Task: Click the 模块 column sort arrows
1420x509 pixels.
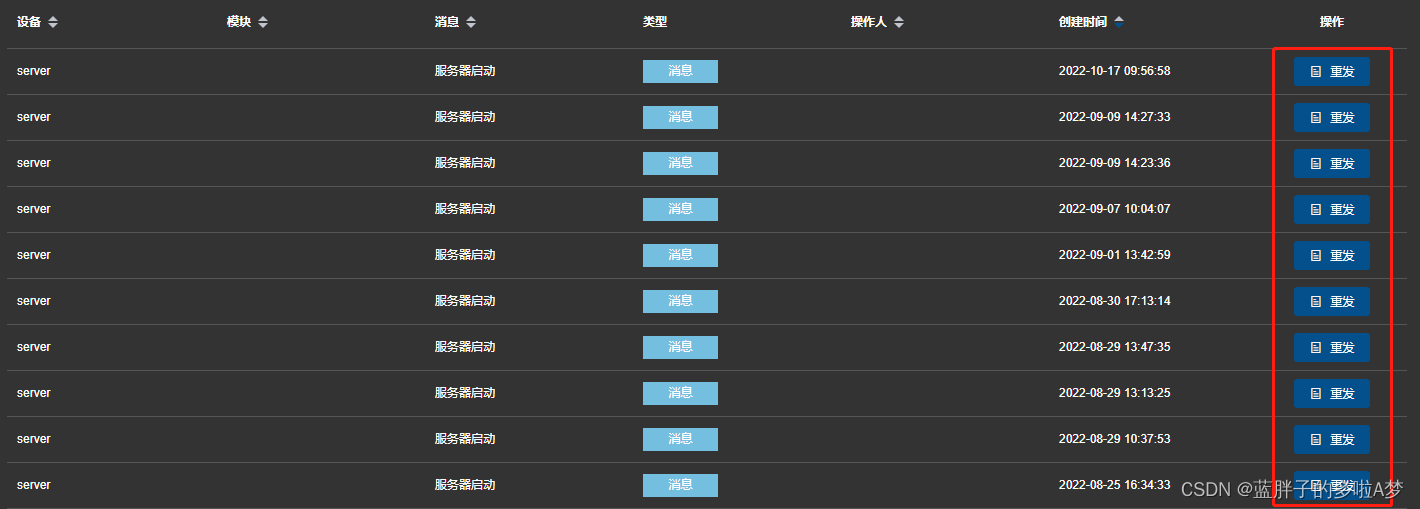Action: 263,22
